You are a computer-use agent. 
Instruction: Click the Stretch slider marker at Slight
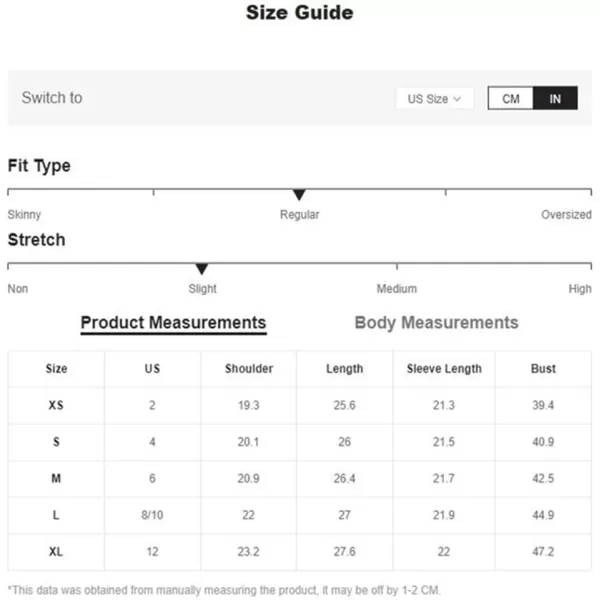(x=202, y=269)
